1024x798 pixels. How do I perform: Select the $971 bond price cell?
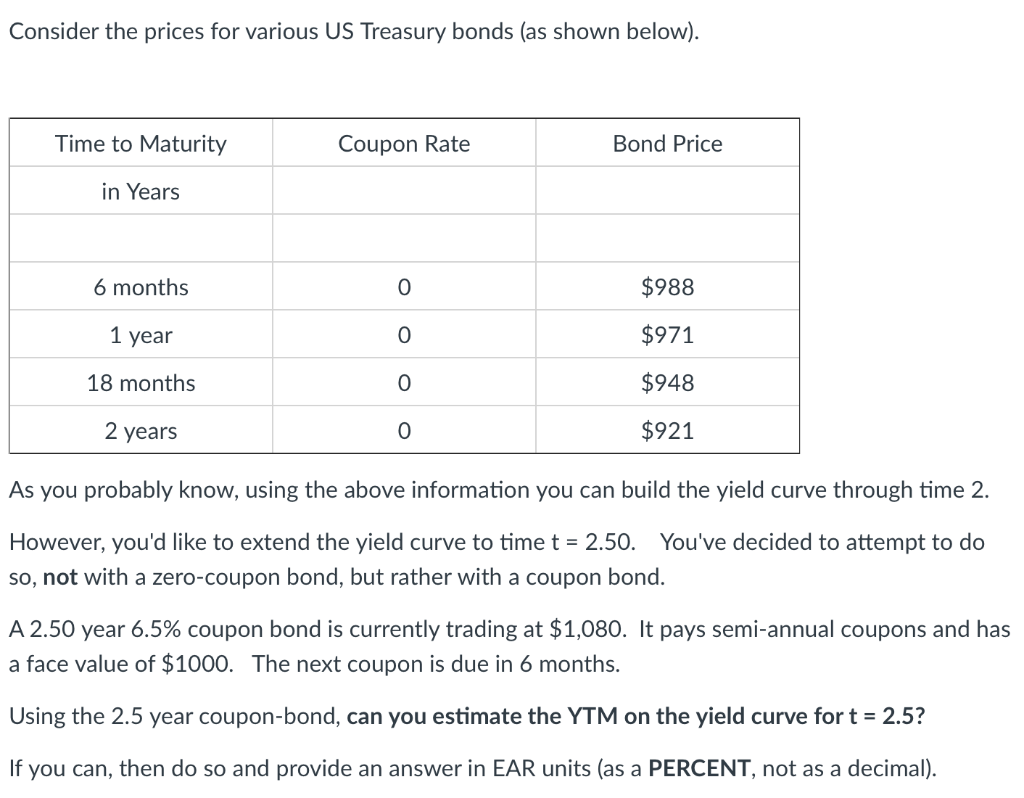click(667, 334)
